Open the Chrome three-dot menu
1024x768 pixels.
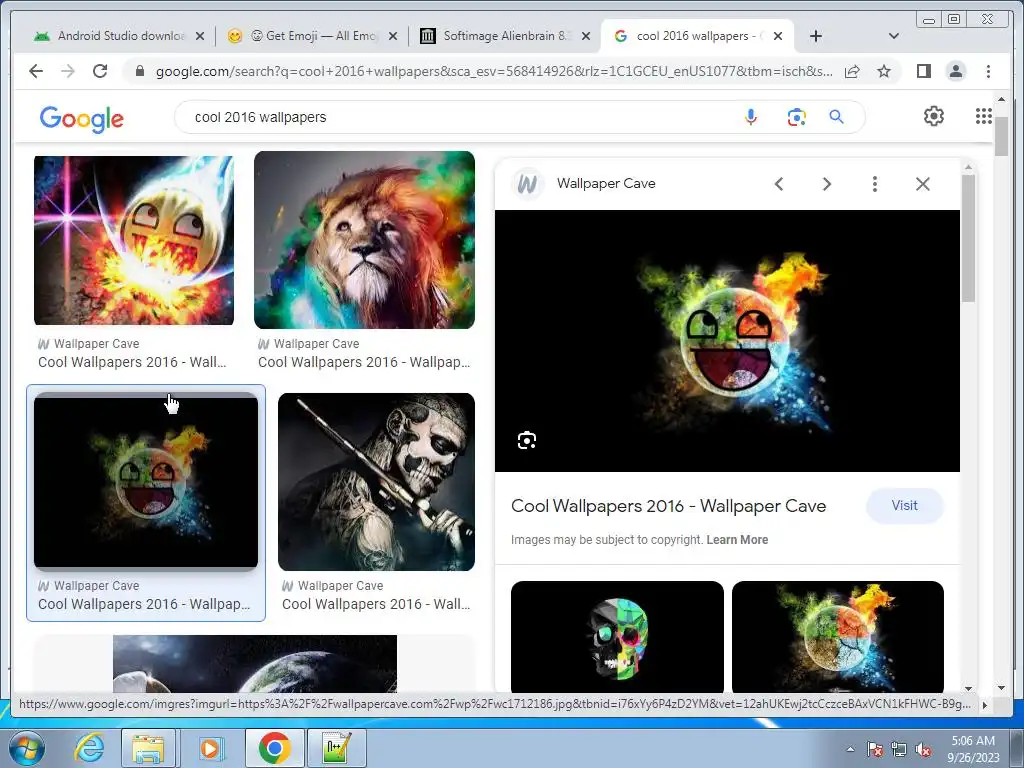click(988, 71)
